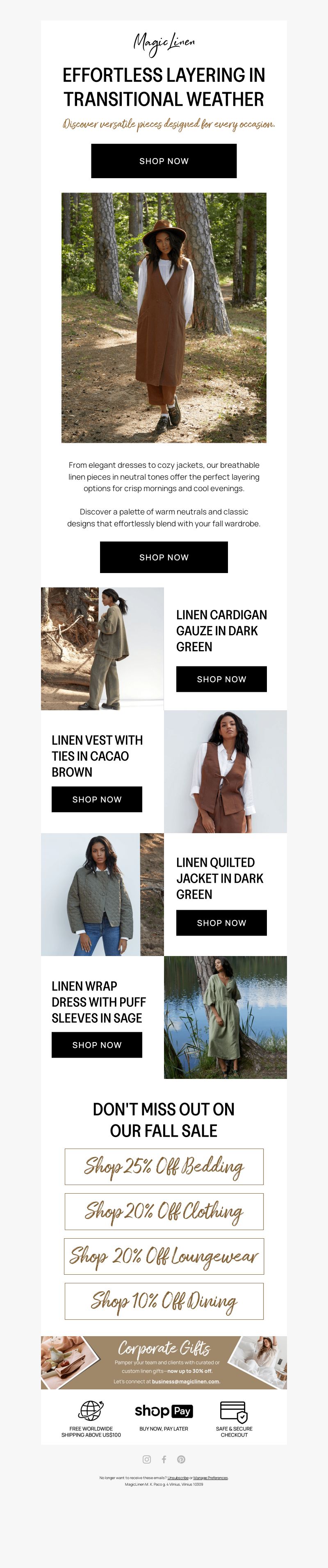This screenshot has height=1568, width=328.
Task: Open Shop 10% Off Dining banner
Action: tap(164, 1301)
